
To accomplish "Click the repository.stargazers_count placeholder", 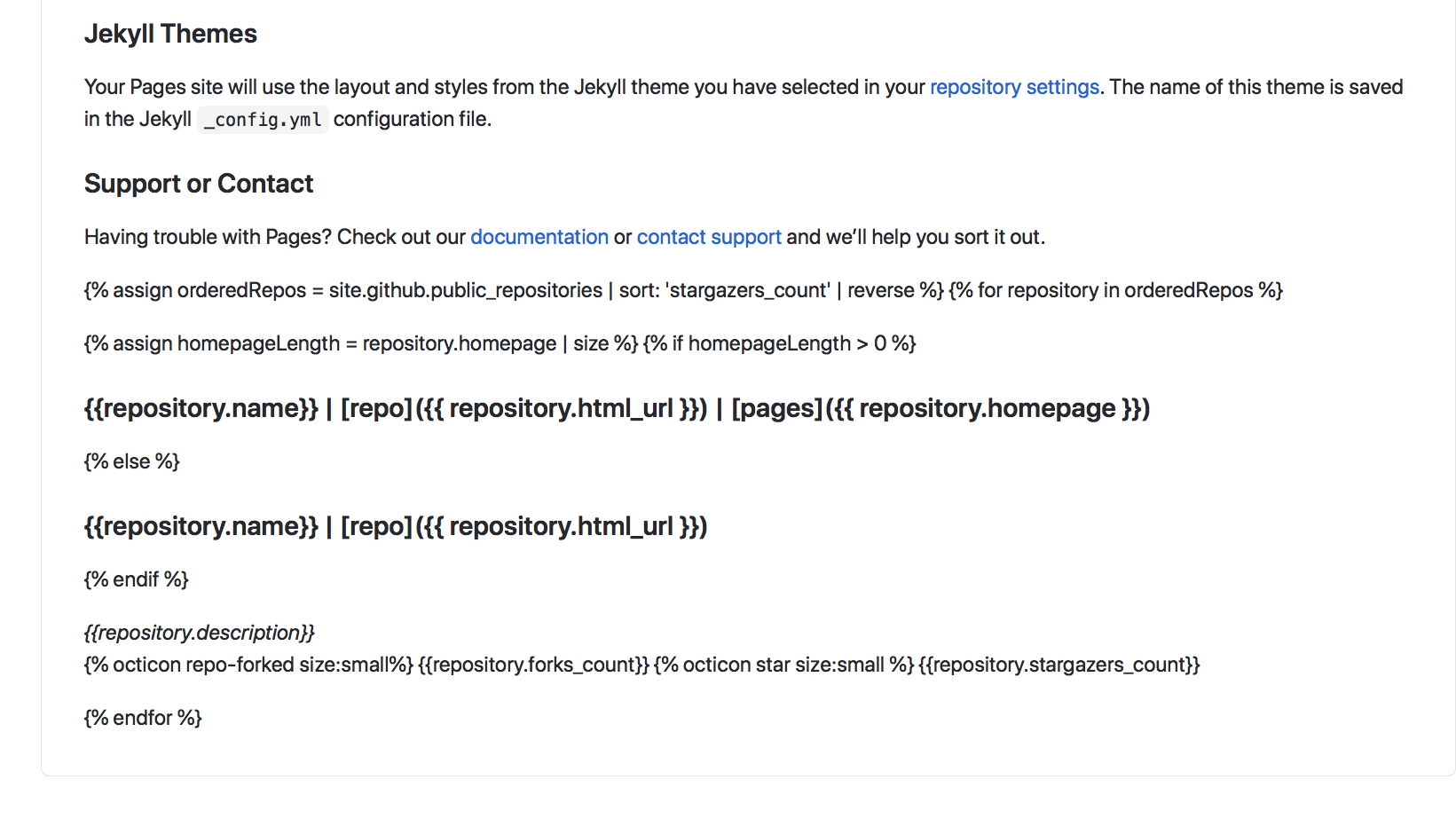I will (1059, 665).
